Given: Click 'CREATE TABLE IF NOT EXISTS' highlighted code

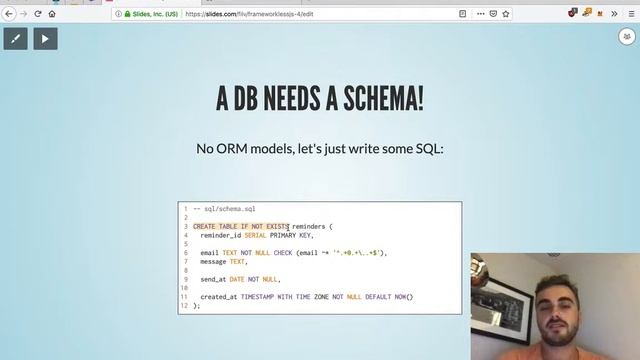Looking at the screenshot, I should coord(241,227).
